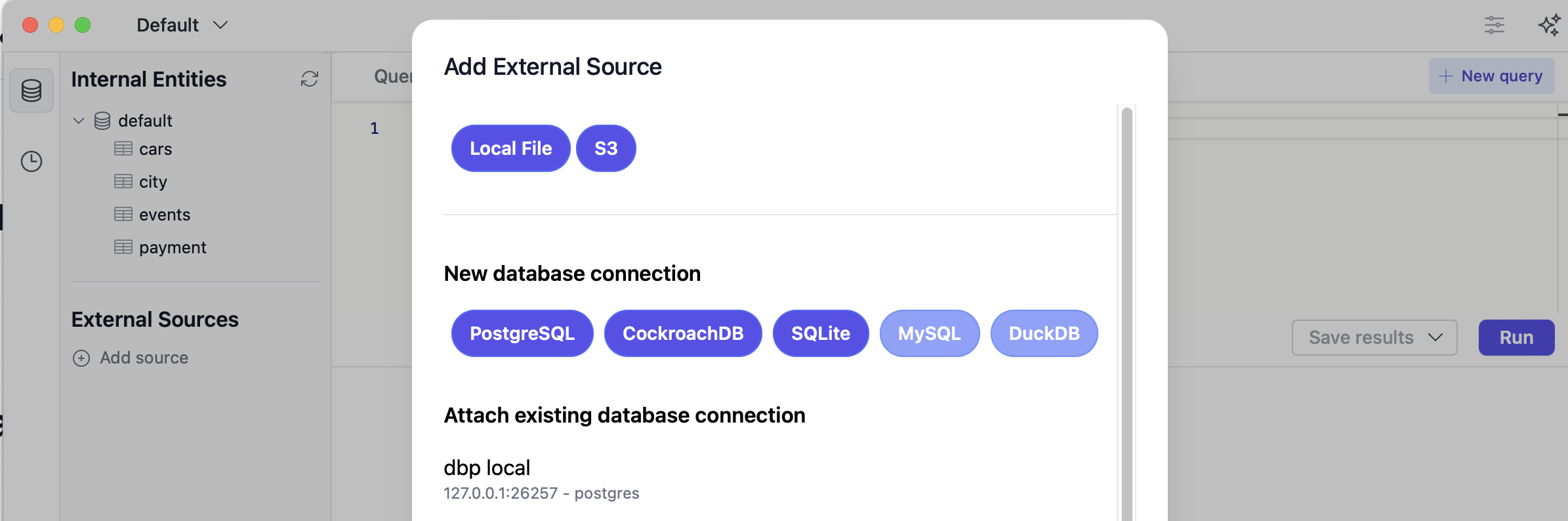Select the DuckDB connection option
1568x521 pixels.
(1044, 333)
